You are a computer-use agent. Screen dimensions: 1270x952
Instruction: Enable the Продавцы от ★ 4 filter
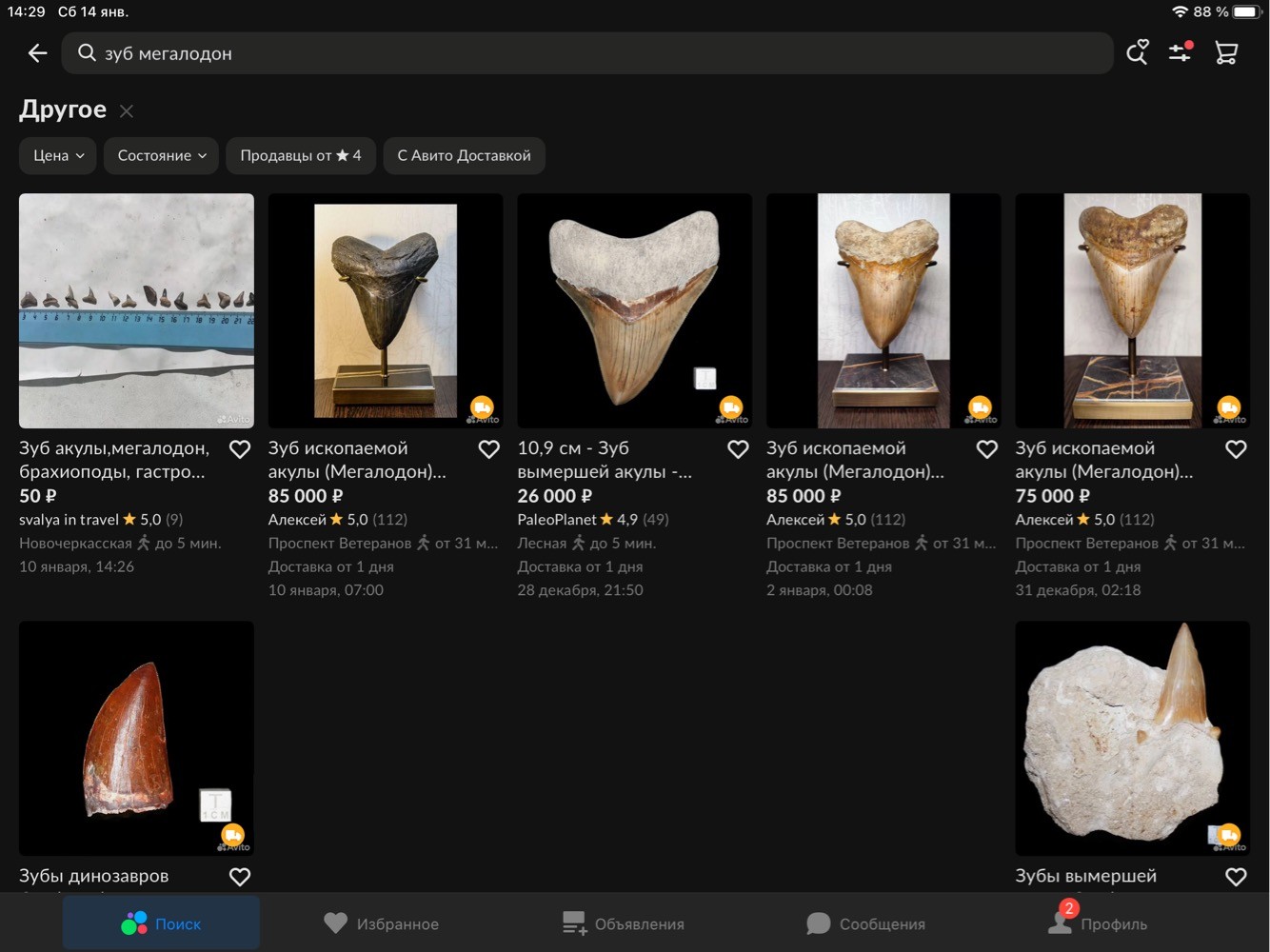(x=301, y=156)
